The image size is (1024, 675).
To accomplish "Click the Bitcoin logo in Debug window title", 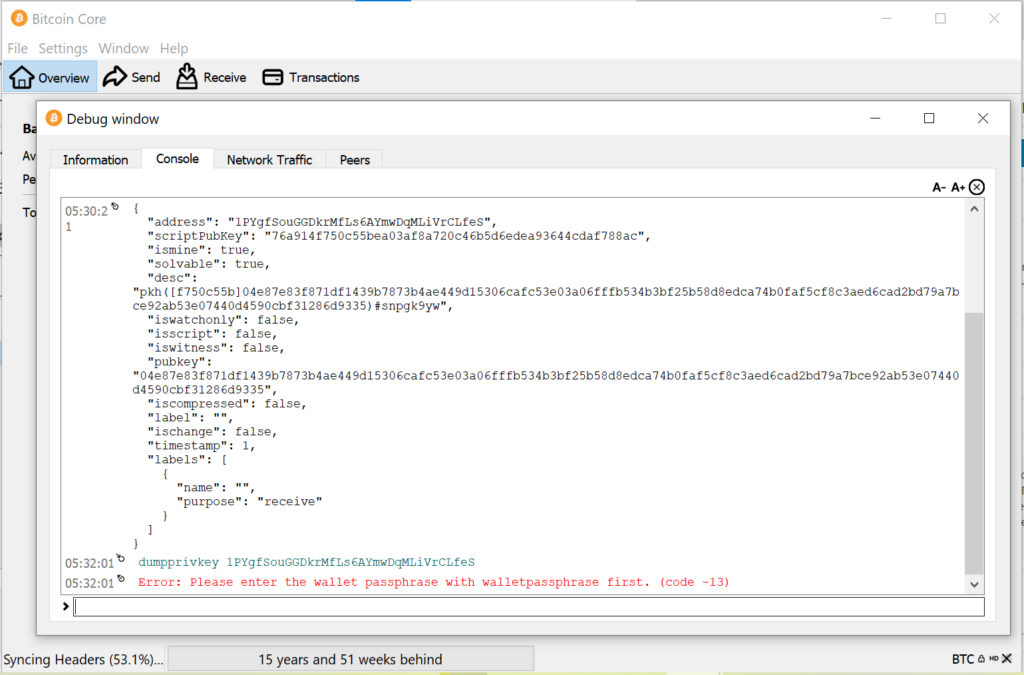I will point(54,118).
